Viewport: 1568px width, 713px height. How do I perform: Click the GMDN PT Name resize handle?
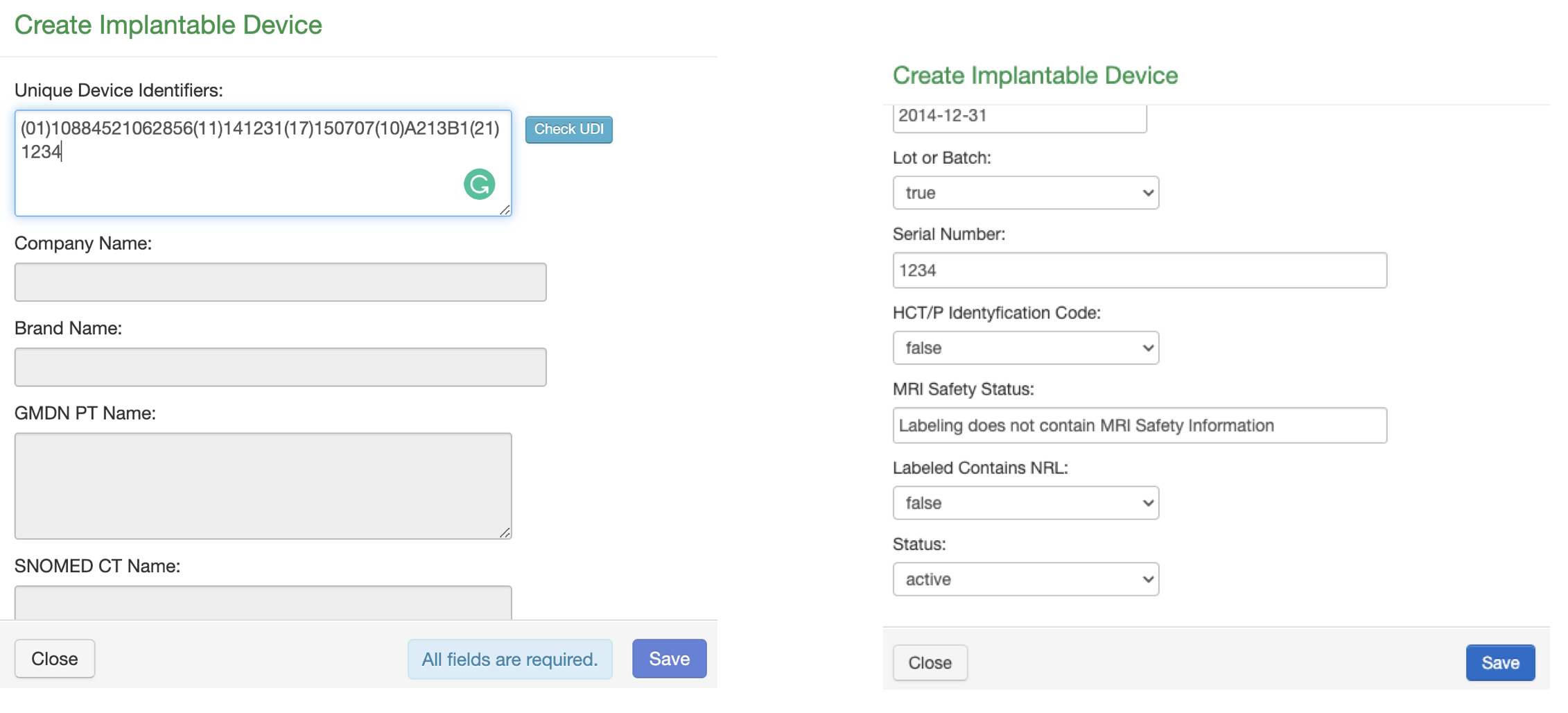tap(505, 533)
